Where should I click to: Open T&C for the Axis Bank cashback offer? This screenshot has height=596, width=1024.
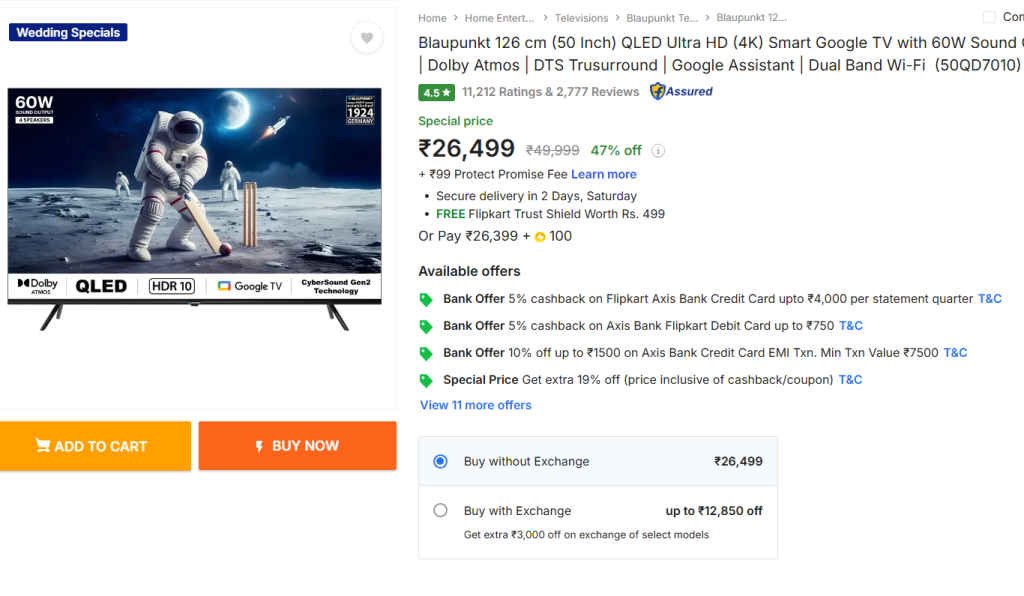click(x=989, y=298)
